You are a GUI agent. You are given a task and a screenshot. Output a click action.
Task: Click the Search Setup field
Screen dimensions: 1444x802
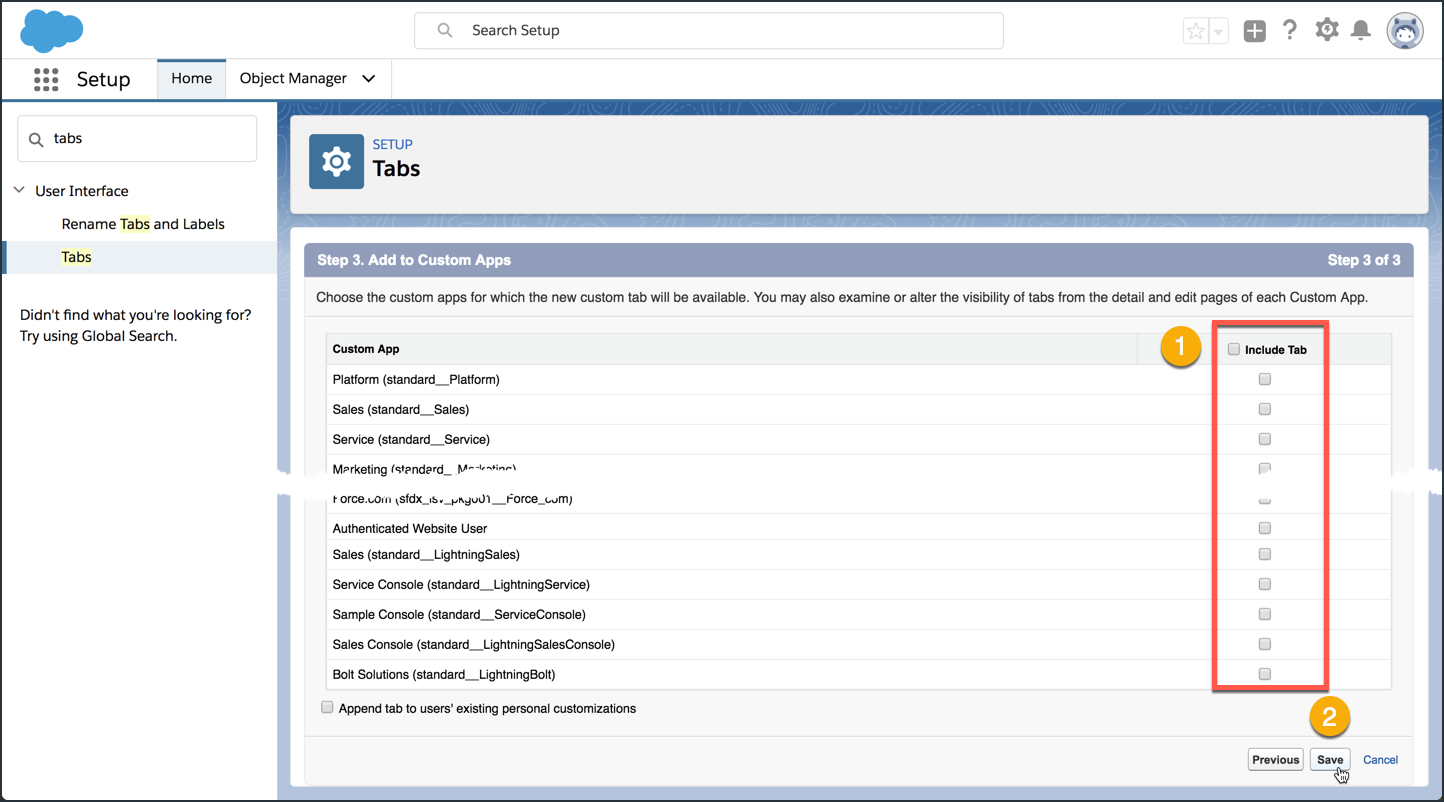[709, 30]
